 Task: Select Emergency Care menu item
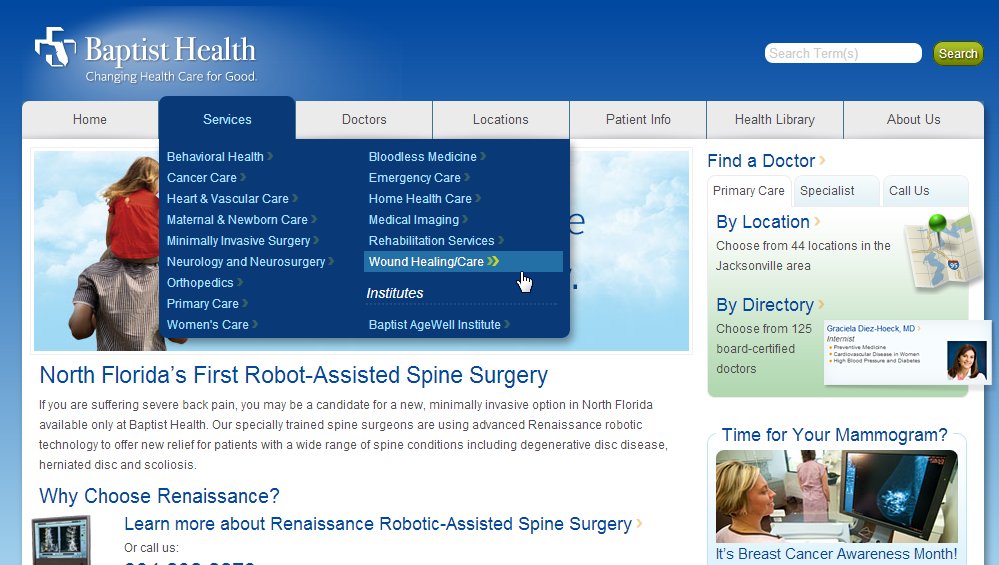pos(415,178)
